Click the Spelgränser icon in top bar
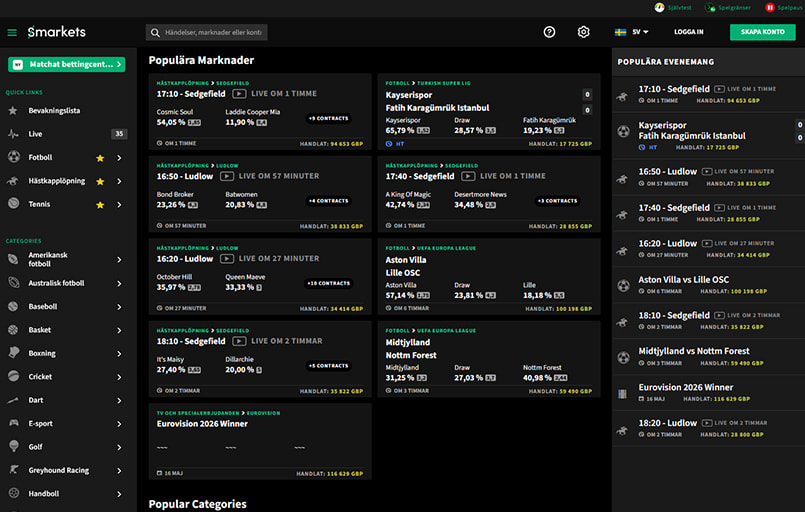The image size is (805, 512). pyautogui.click(x=710, y=7)
